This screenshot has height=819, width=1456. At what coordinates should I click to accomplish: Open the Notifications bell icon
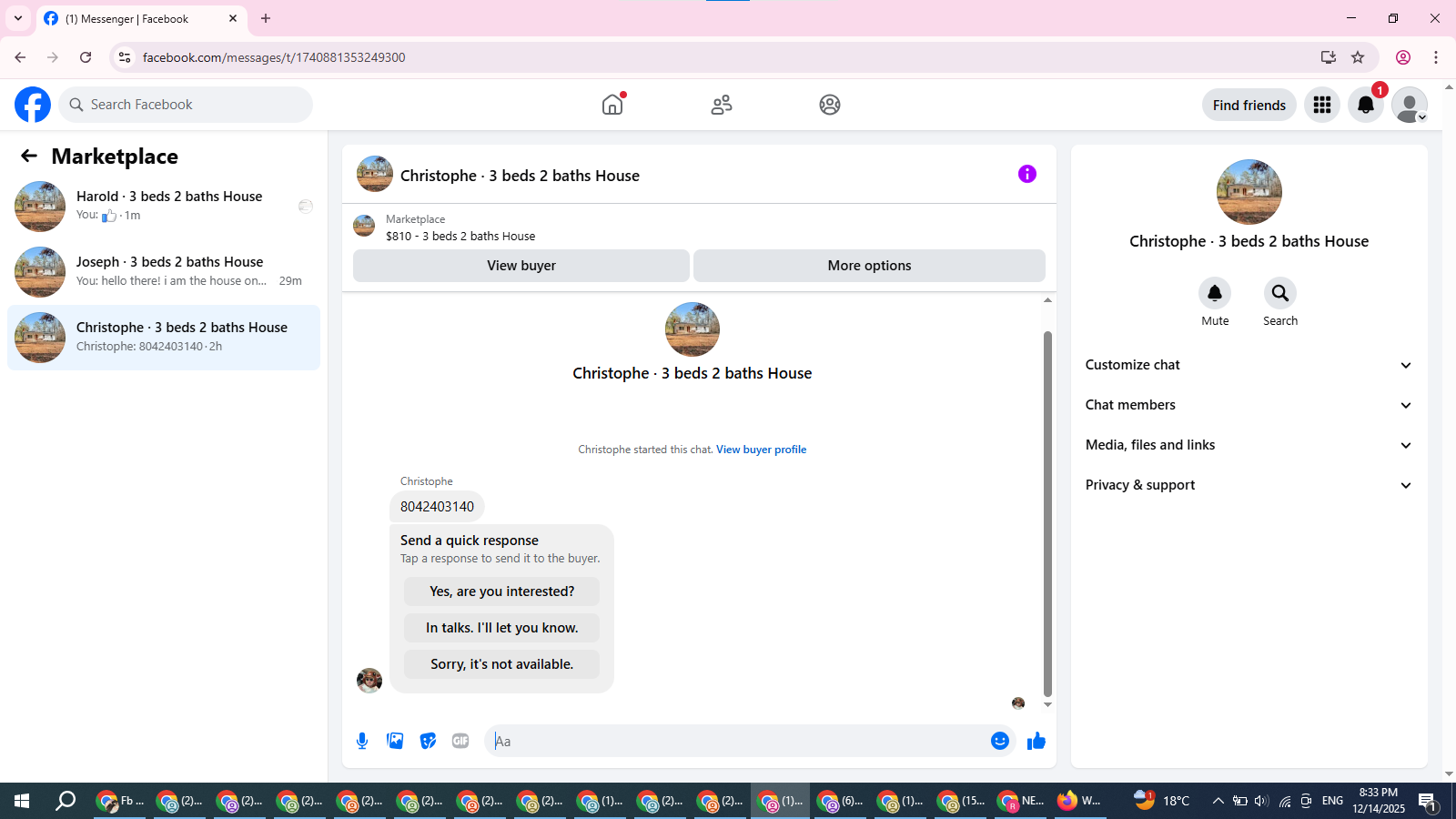[1366, 105]
